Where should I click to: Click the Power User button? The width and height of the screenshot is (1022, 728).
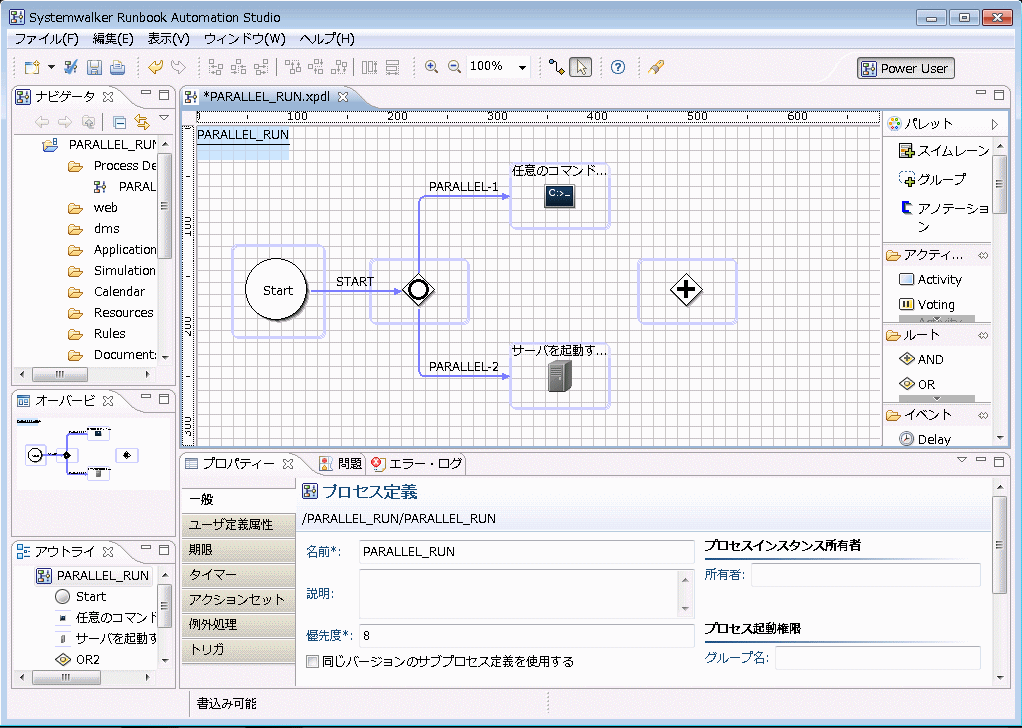[x=905, y=68]
